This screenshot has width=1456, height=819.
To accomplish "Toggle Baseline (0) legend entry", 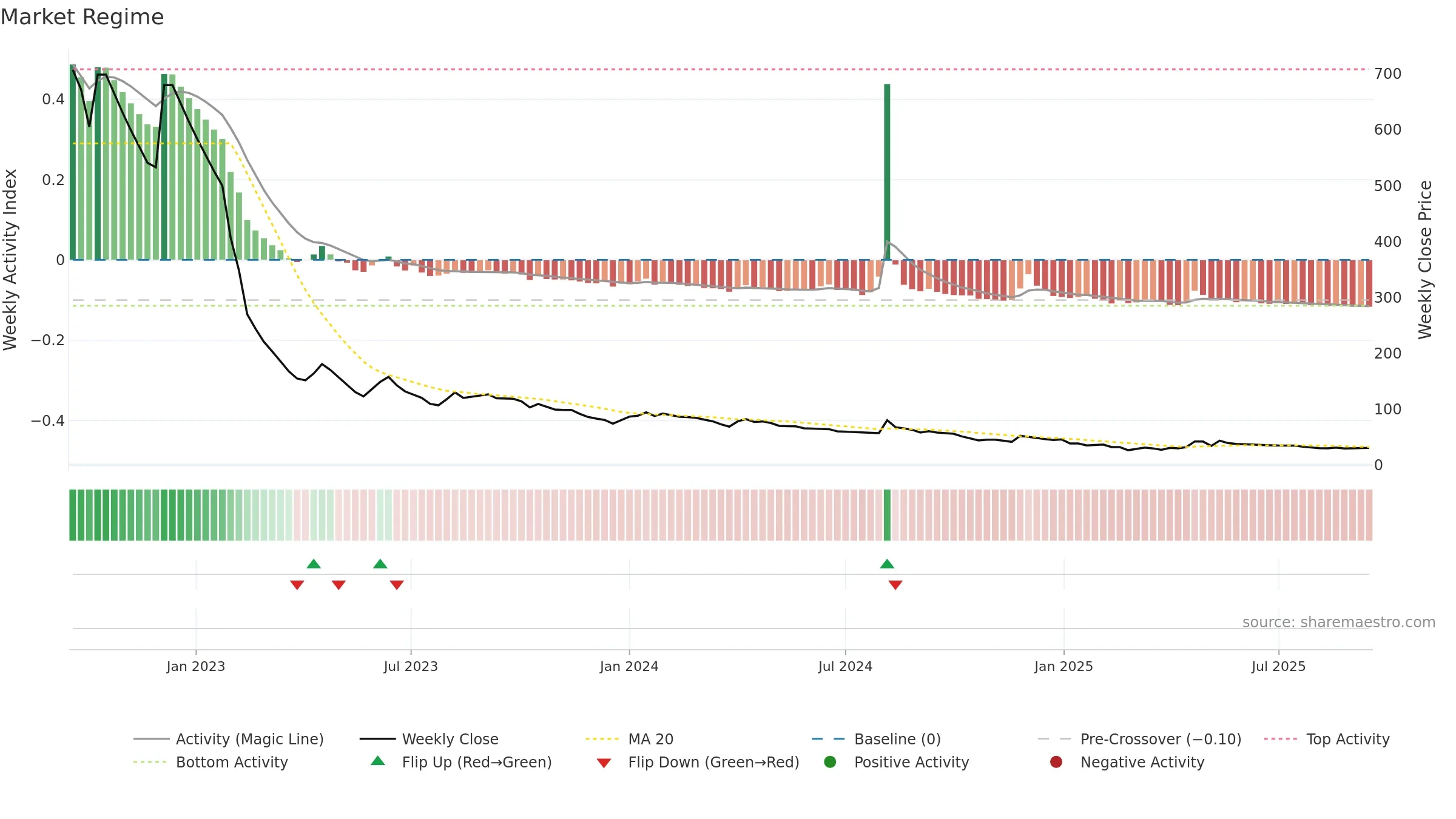I will [x=876, y=739].
